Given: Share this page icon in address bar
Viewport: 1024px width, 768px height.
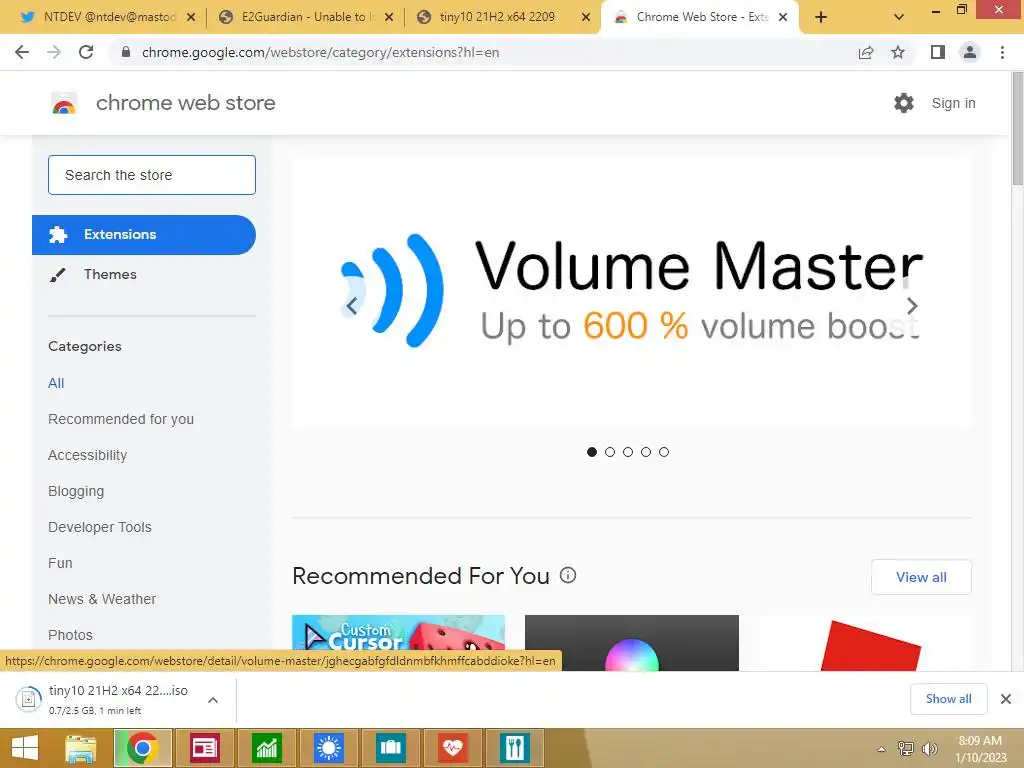Looking at the screenshot, I should 866,52.
